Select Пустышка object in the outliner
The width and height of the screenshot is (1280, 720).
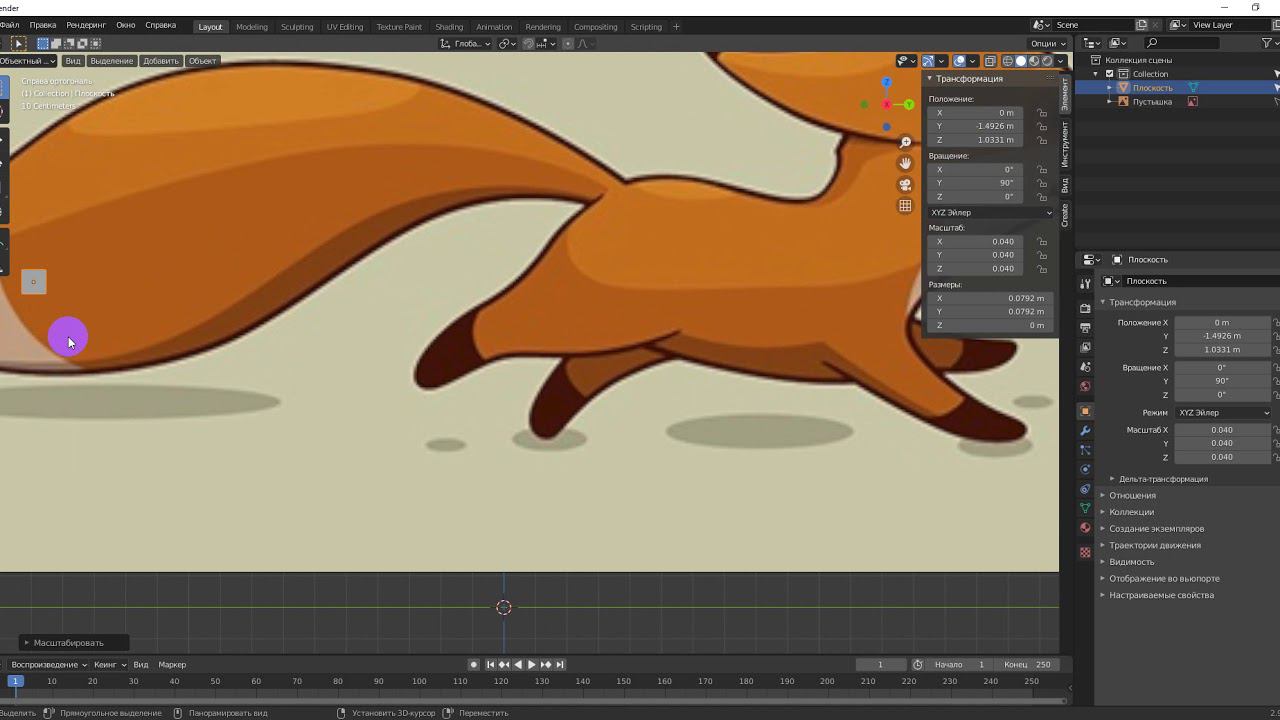1152,102
